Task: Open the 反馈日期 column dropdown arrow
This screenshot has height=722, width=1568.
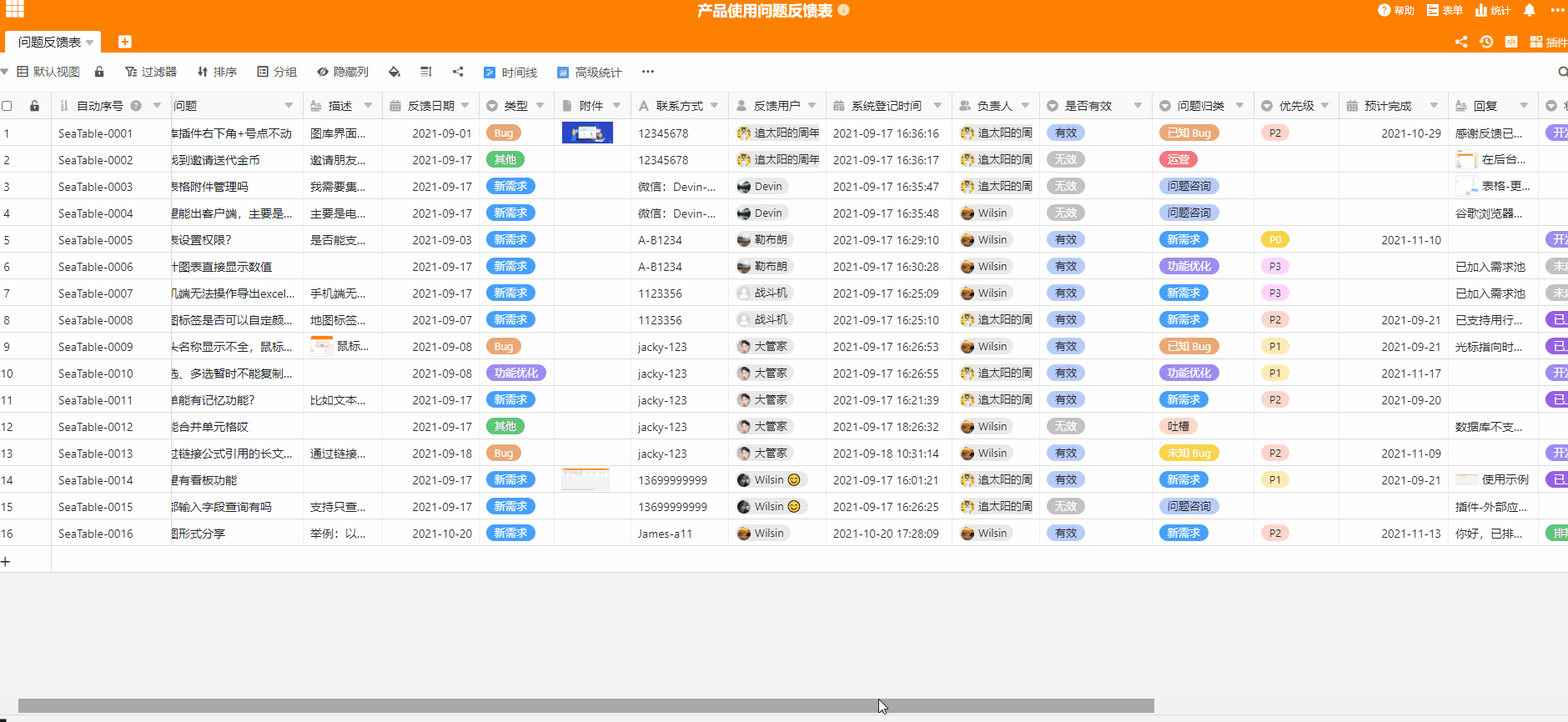Action: click(465, 106)
